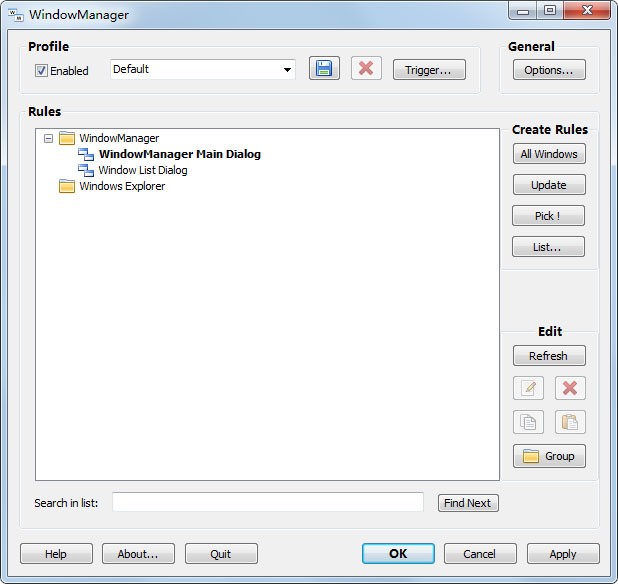
Task: Click the paste rule clipboard icon
Action: tap(570, 422)
